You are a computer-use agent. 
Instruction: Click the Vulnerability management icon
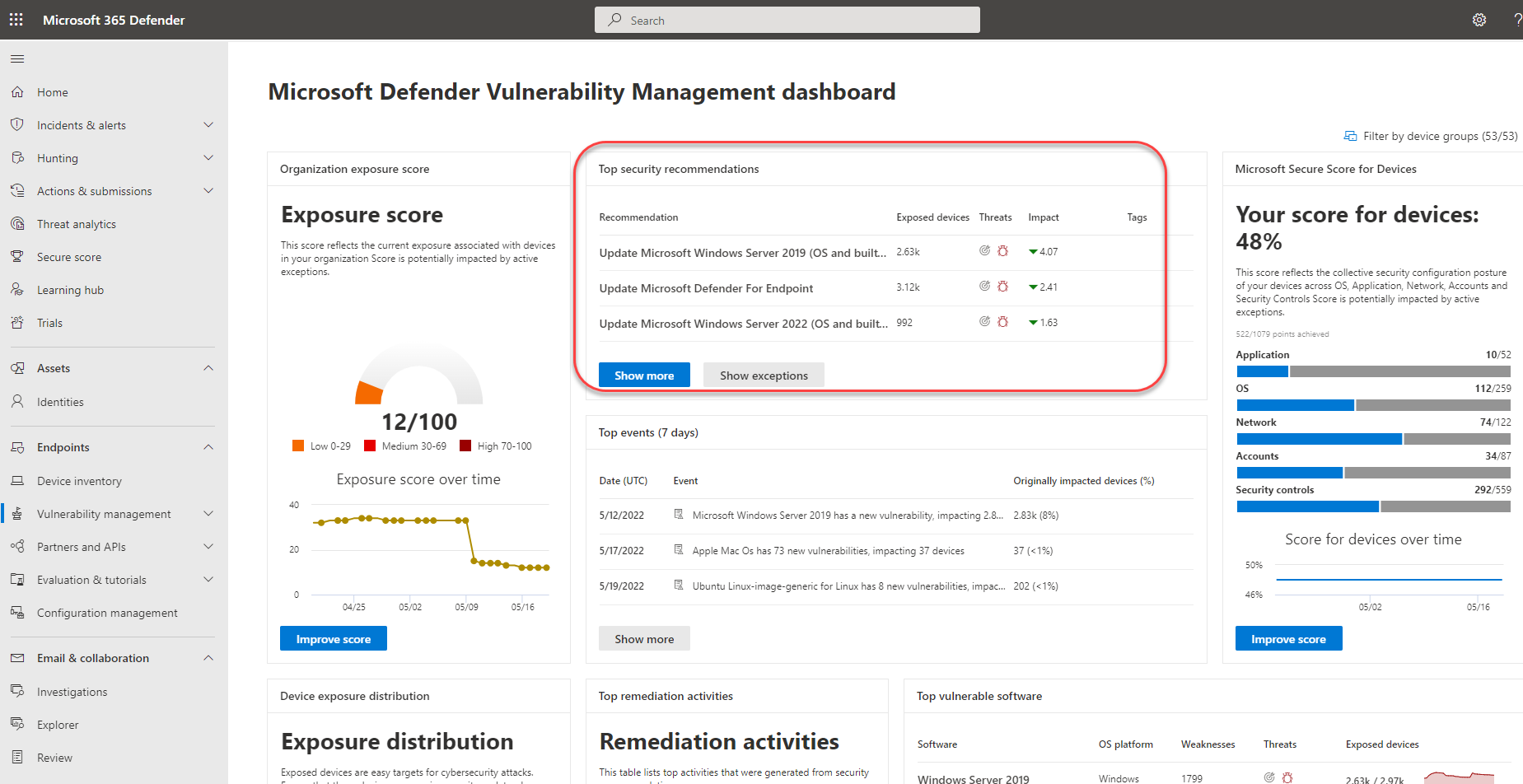[17, 513]
